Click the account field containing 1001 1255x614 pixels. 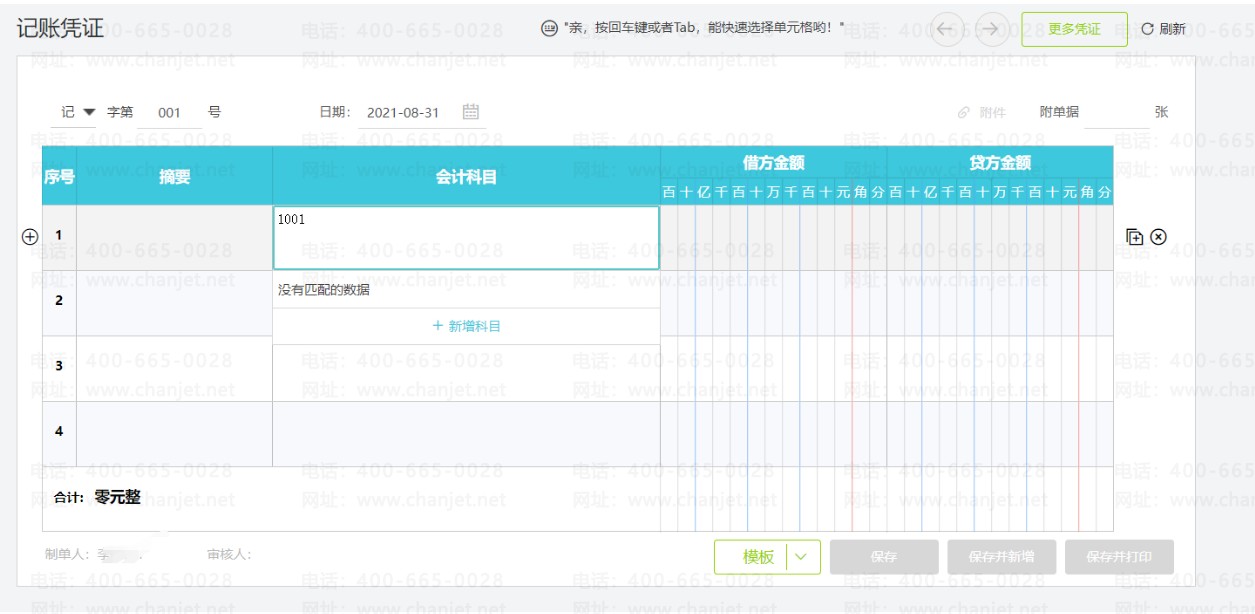coord(466,238)
